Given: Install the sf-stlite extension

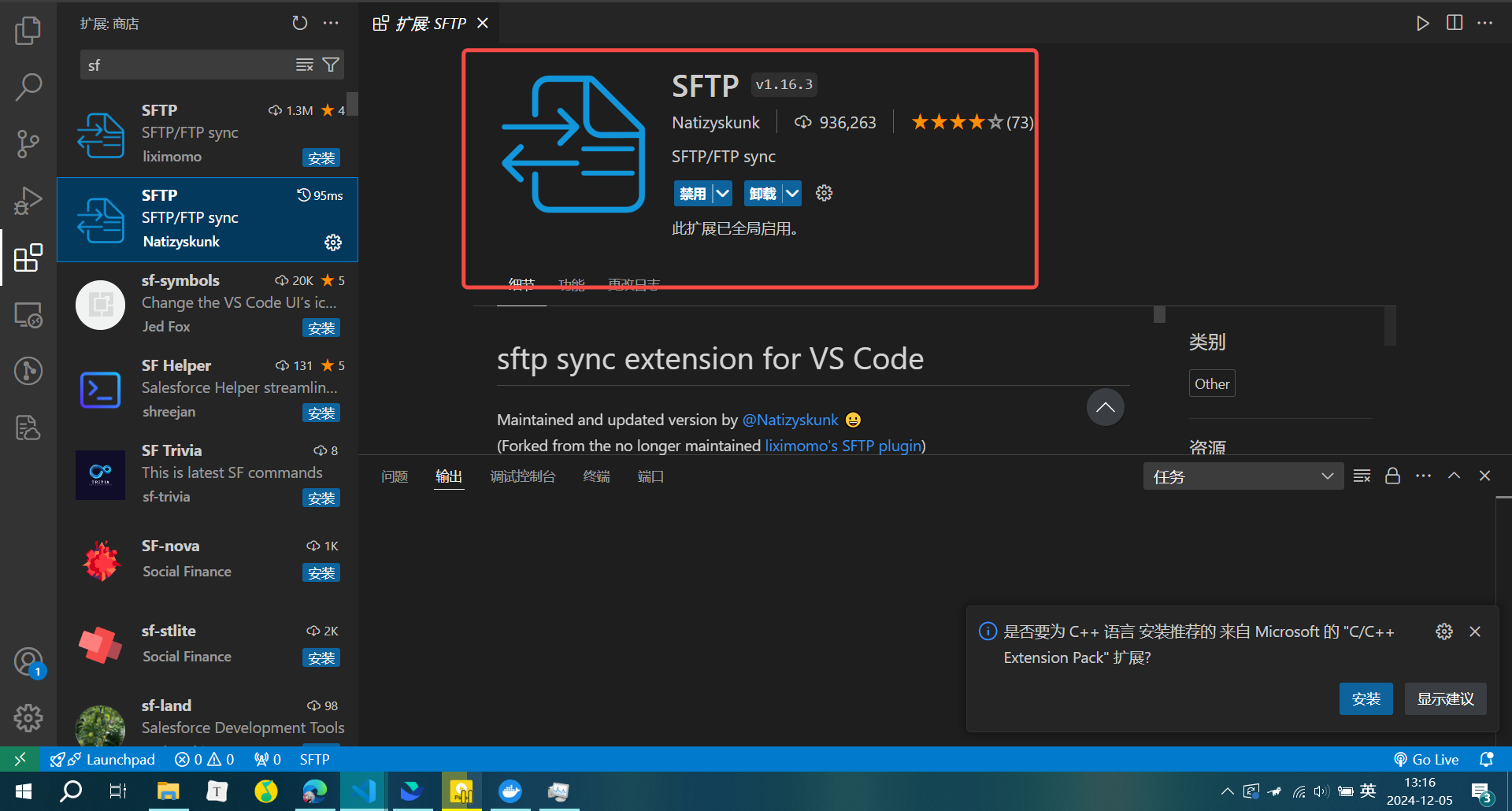Looking at the screenshot, I should pyautogui.click(x=321, y=657).
